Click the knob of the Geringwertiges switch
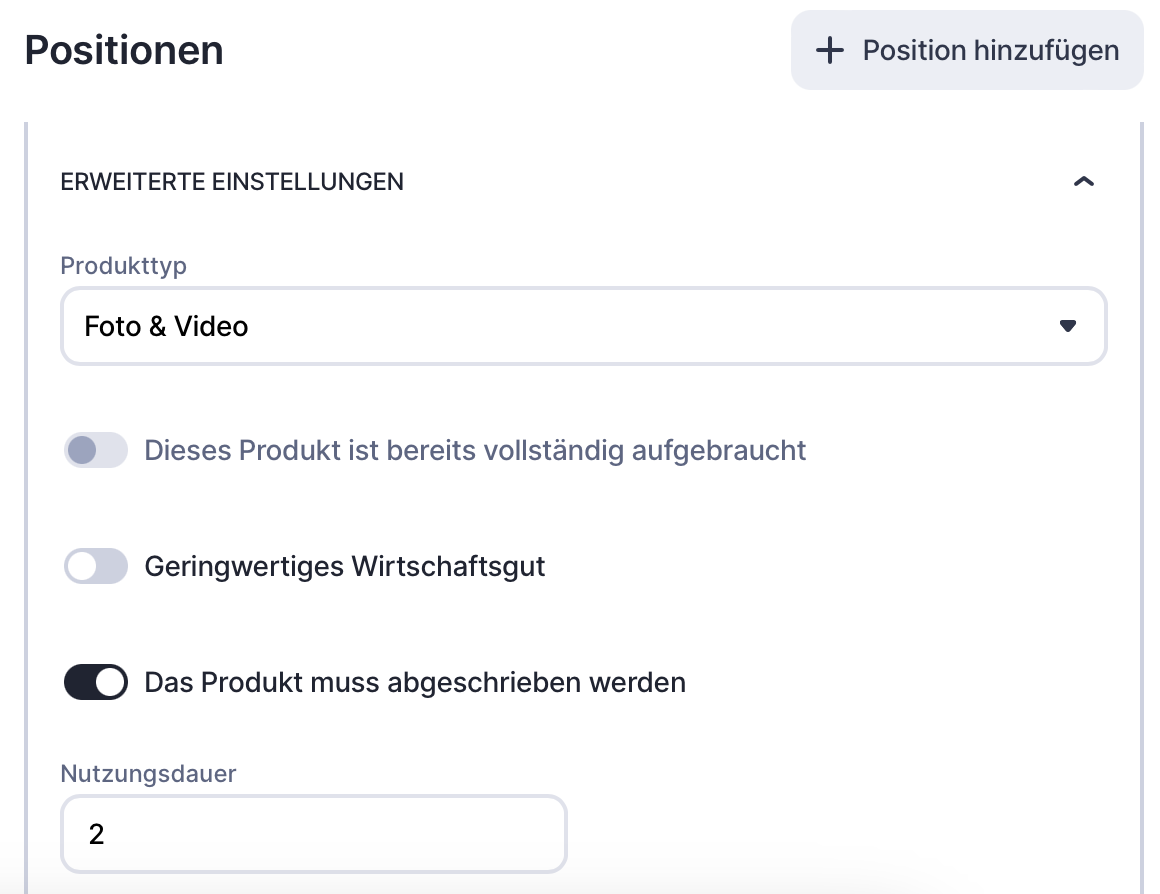Image resolution: width=1160 pixels, height=894 pixels. pyautogui.click(x=81, y=566)
